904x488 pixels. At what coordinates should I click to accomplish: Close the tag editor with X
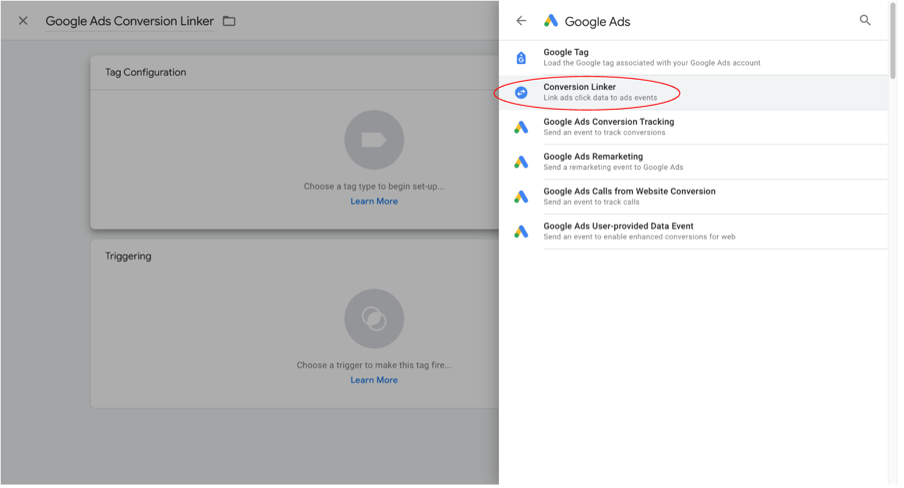click(x=23, y=21)
